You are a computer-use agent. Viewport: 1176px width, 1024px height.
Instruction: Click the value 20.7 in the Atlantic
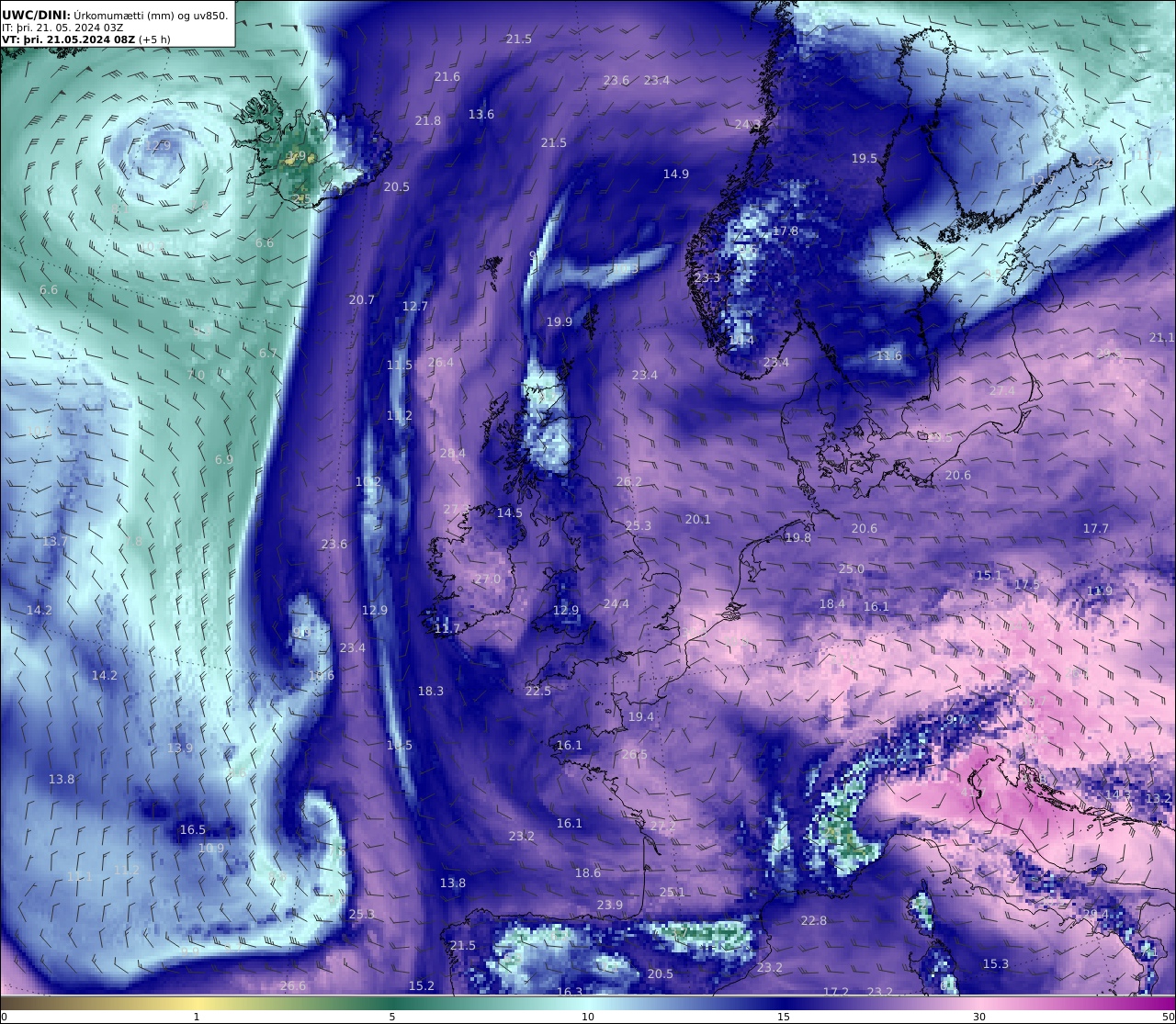(362, 300)
